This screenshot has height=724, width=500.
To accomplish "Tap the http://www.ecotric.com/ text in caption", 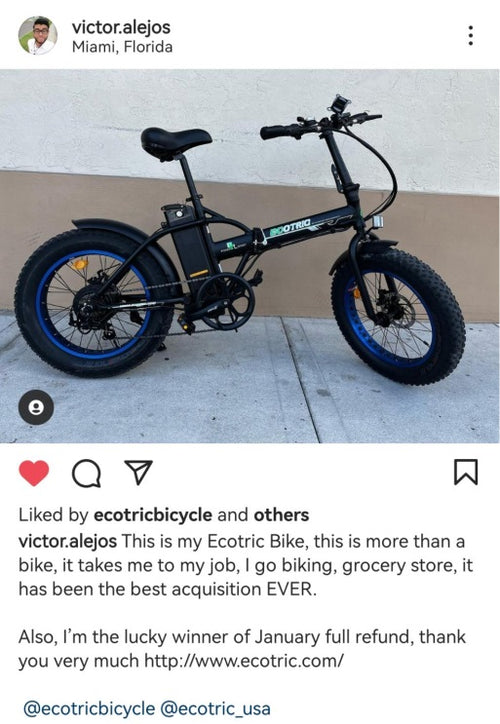I will point(244,661).
